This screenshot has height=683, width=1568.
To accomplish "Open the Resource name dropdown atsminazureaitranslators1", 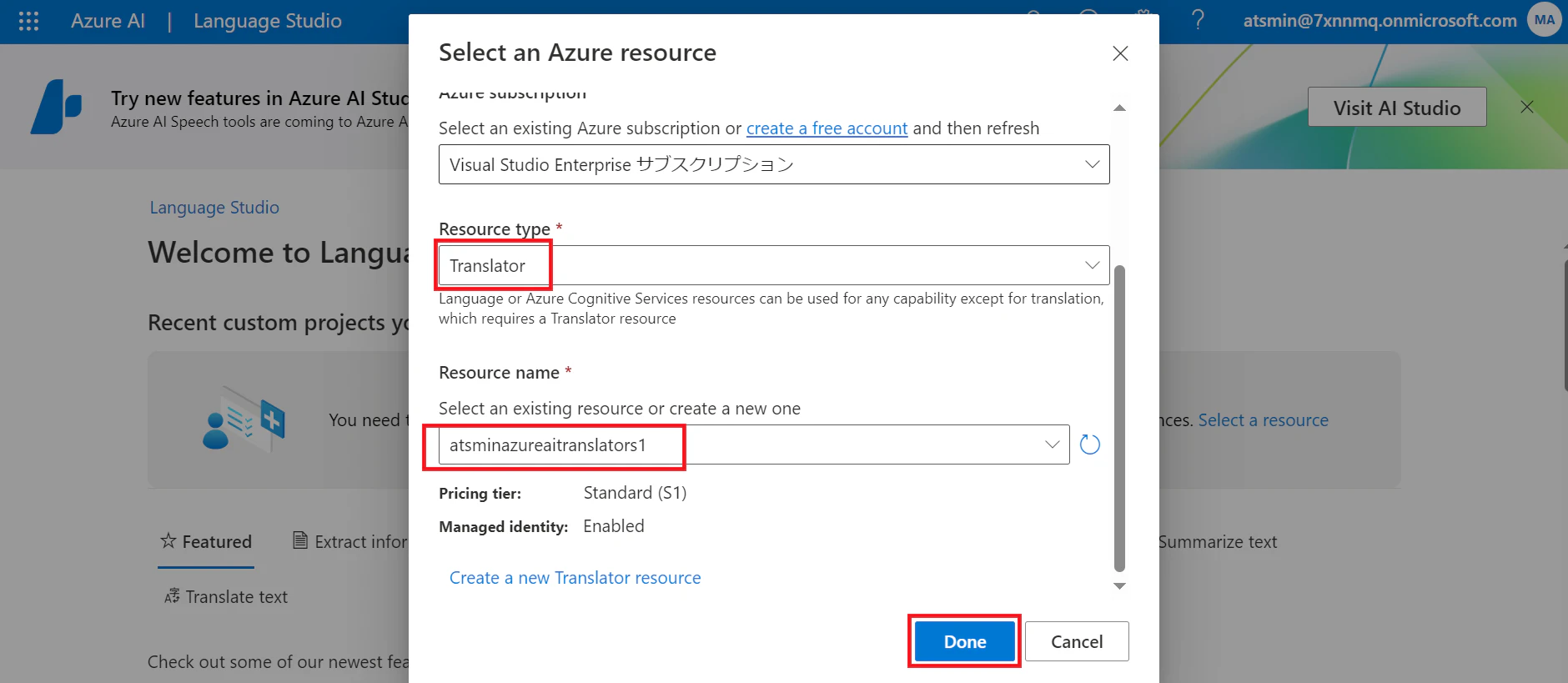I will [x=754, y=444].
